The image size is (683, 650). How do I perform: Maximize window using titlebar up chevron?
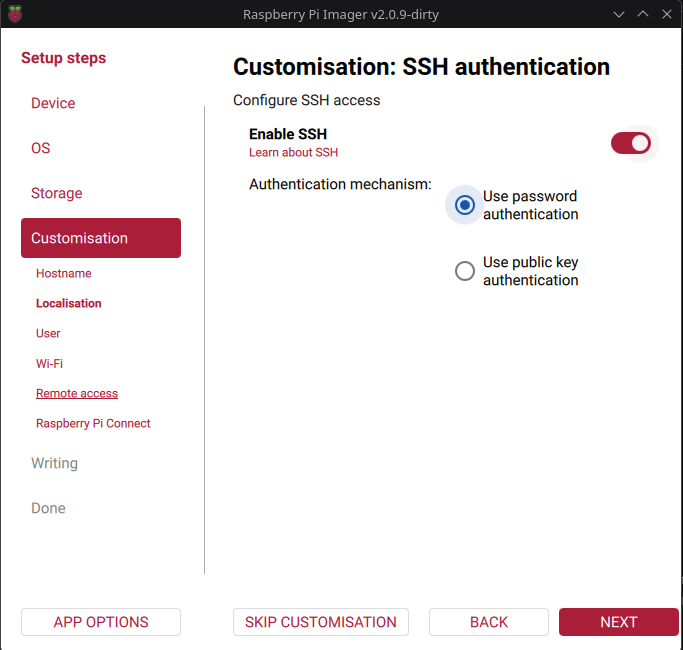tap(642, 14)
